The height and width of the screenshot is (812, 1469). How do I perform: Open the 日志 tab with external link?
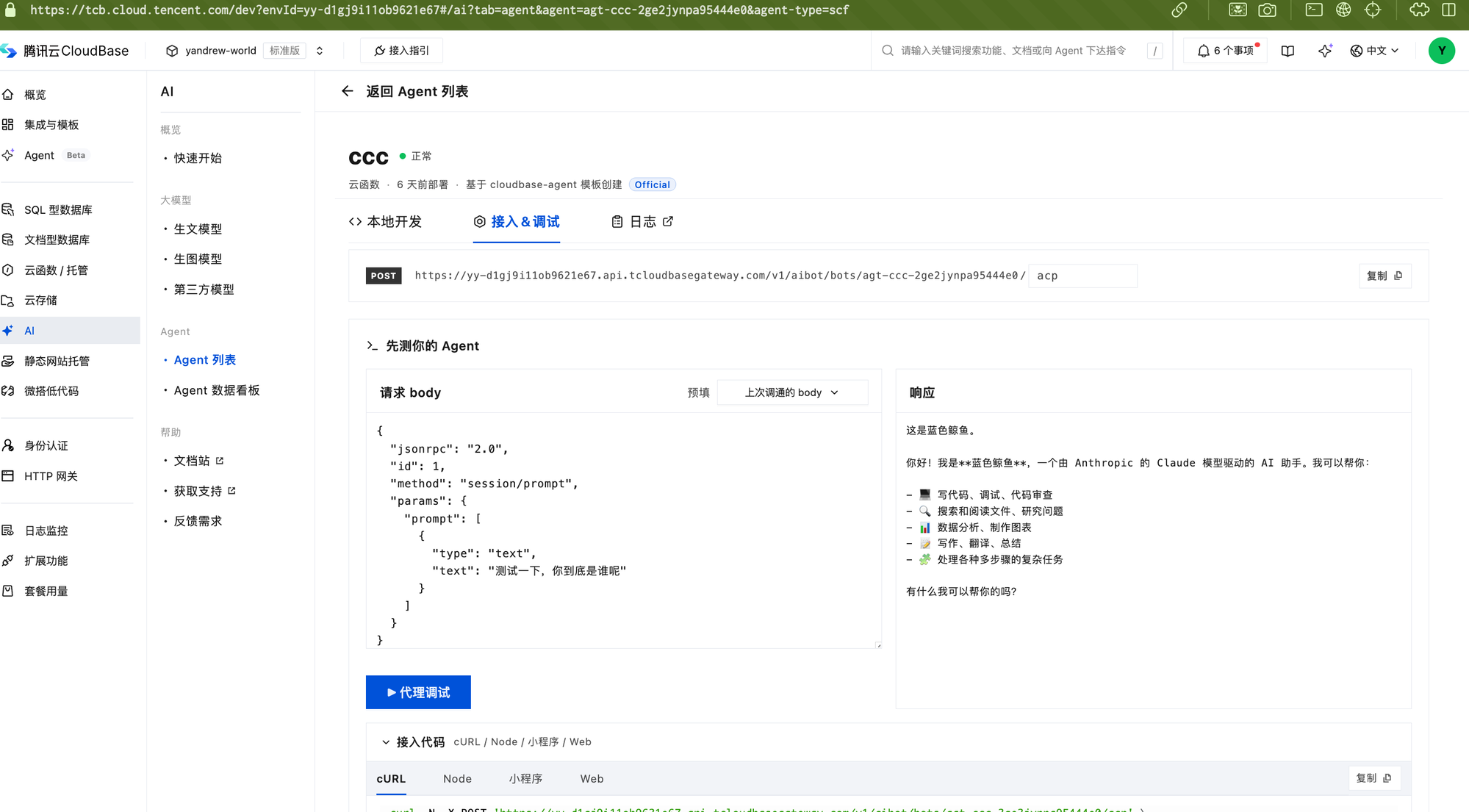642,222
